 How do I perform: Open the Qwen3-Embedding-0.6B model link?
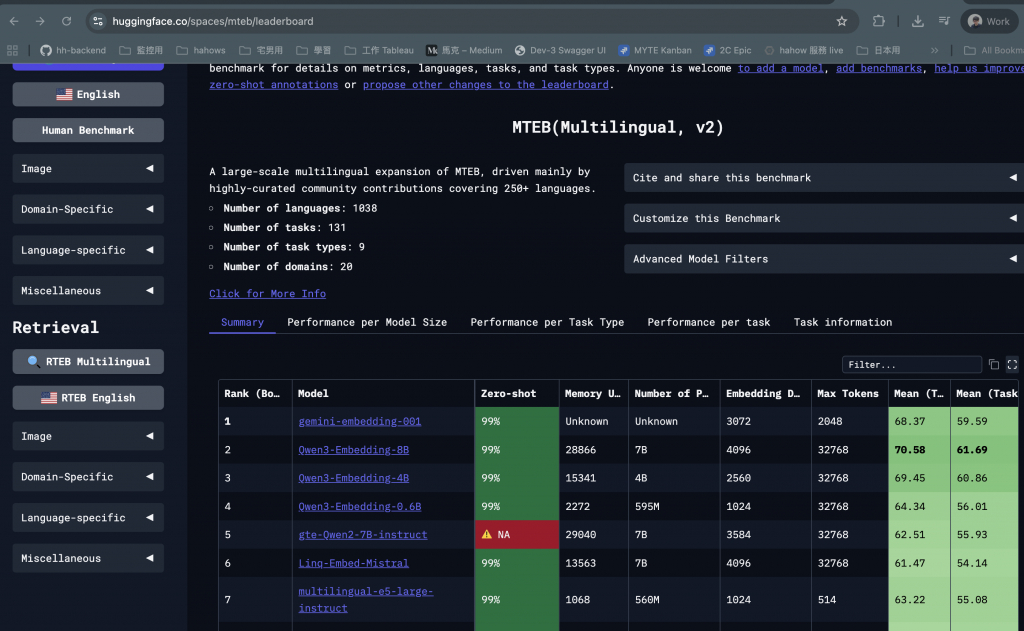(360, 506)
